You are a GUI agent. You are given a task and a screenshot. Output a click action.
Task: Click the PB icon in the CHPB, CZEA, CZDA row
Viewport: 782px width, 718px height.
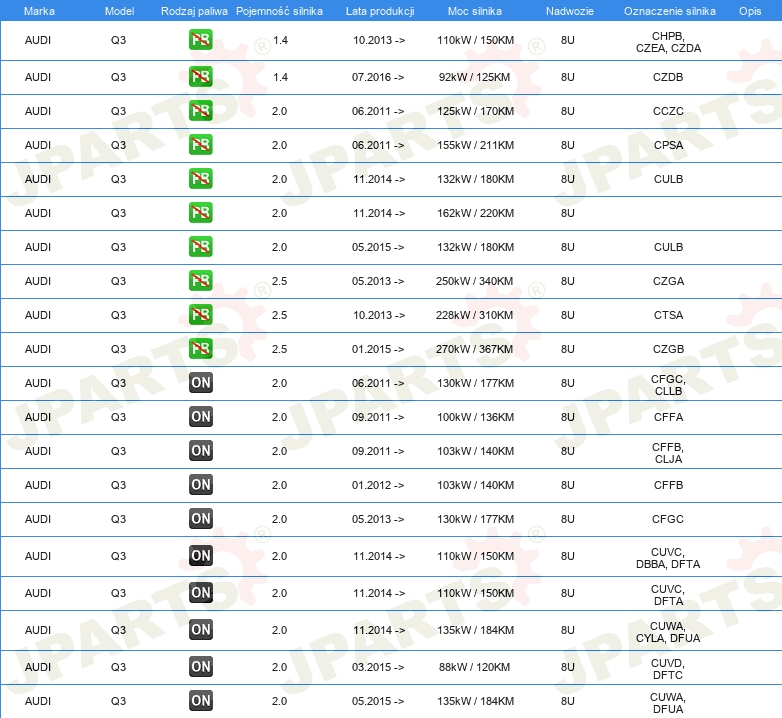click(201, 40)
